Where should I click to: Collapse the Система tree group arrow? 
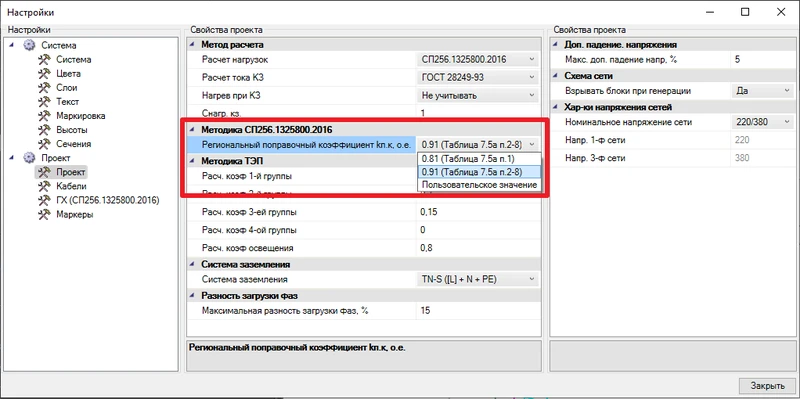pyautogui.click(x=12, y=45)
